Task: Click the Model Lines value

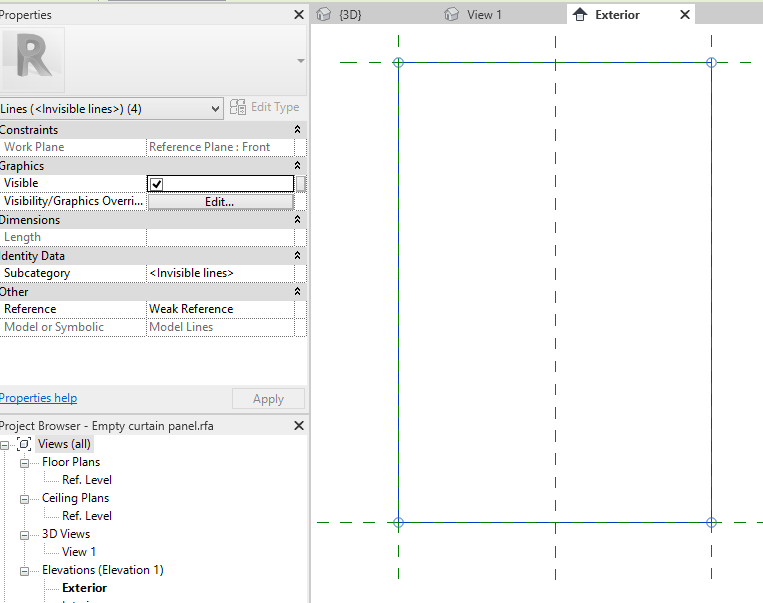Action: point(220,327)
